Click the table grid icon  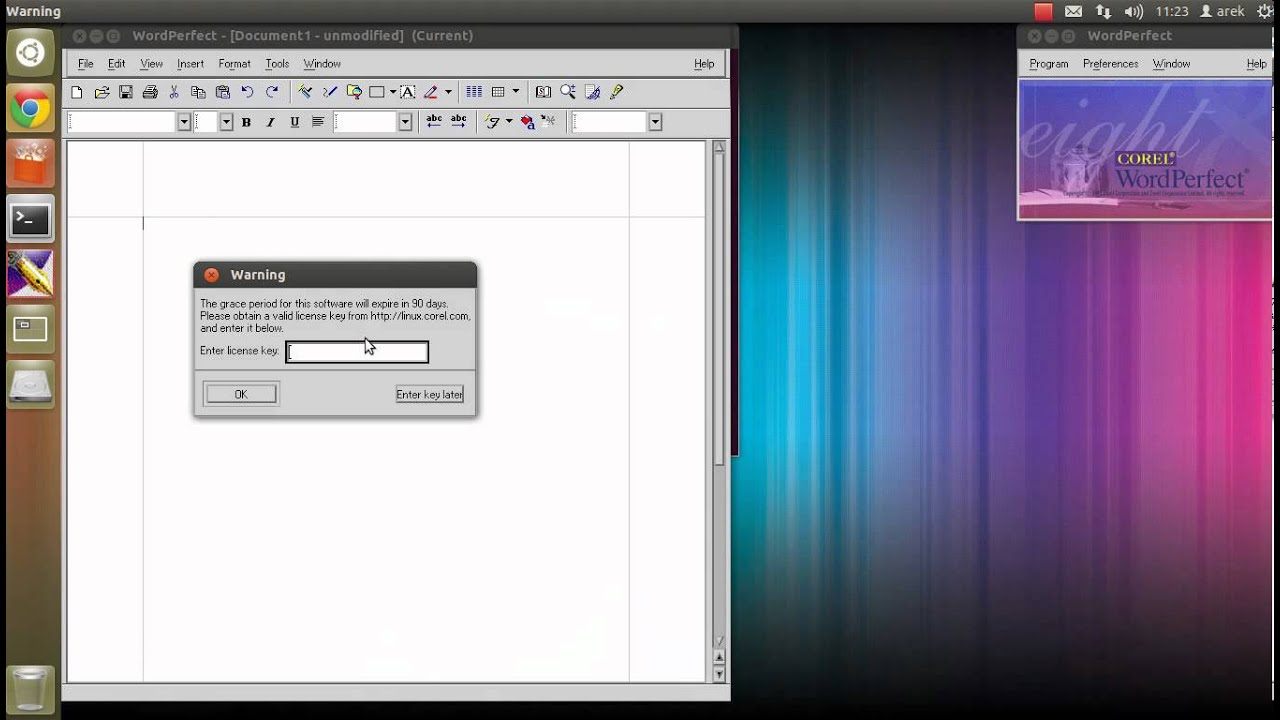(498, 92)
